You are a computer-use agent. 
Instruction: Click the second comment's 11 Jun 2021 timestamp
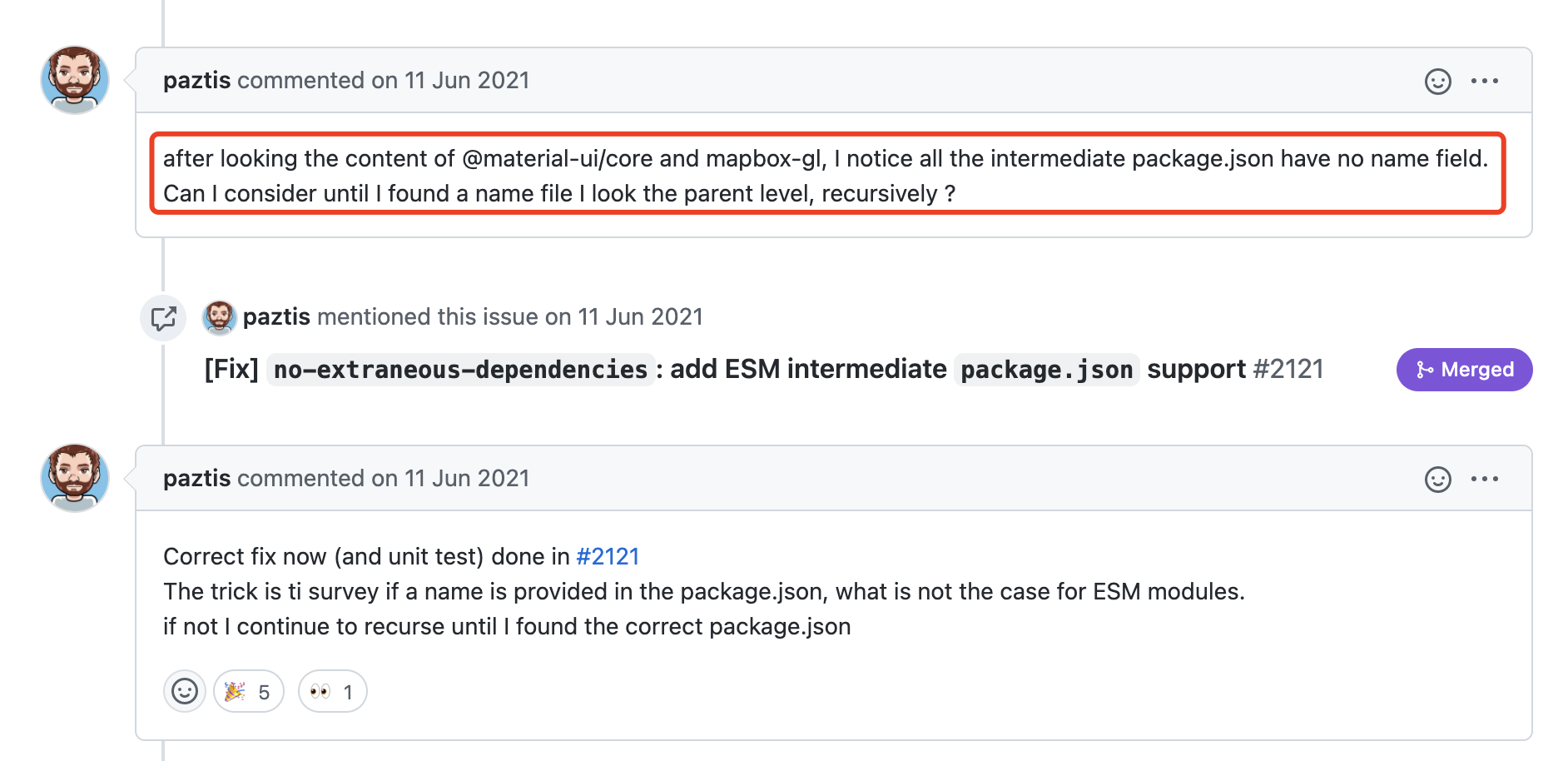[x=467, y=479]
